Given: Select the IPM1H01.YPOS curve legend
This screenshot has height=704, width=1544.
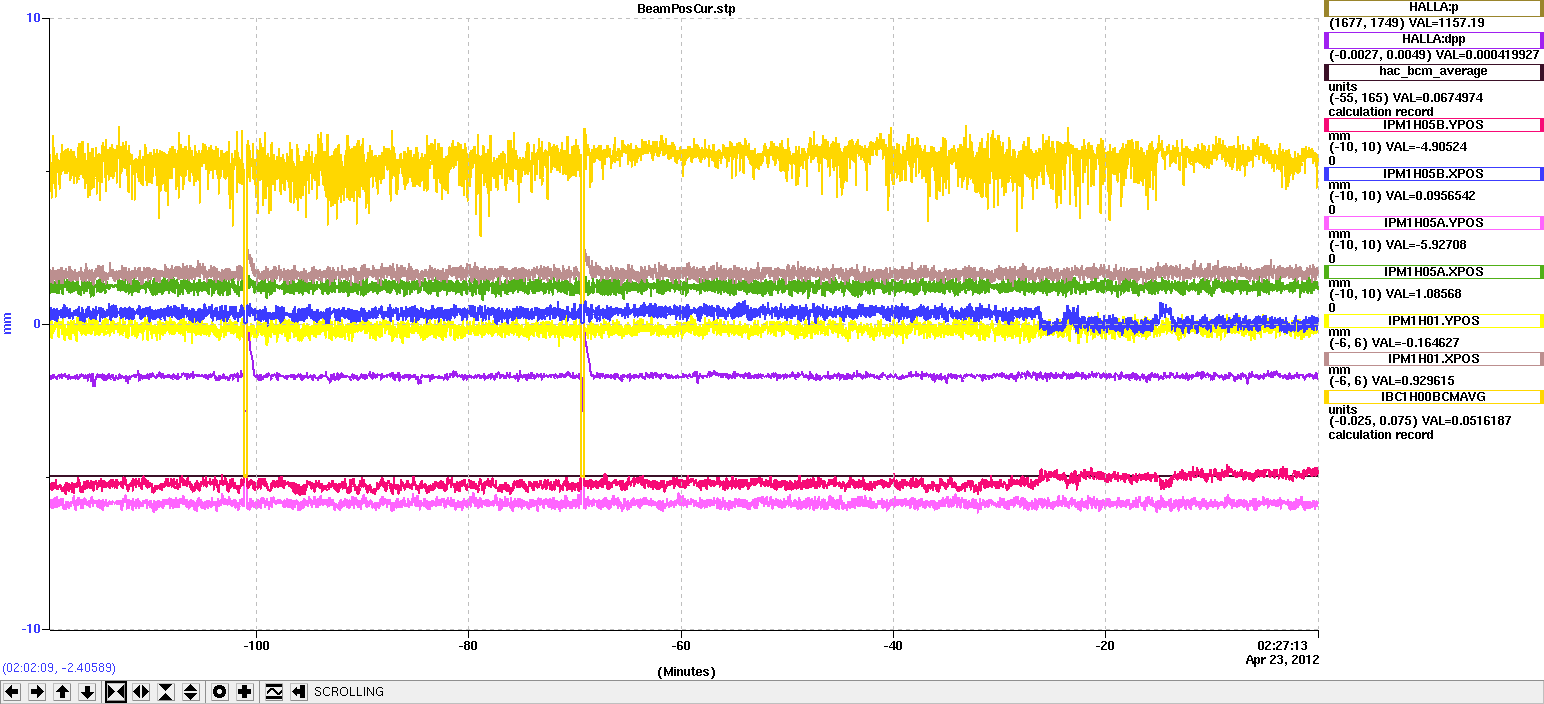Looking at the screenshot, I should (x=1433, y=321).
